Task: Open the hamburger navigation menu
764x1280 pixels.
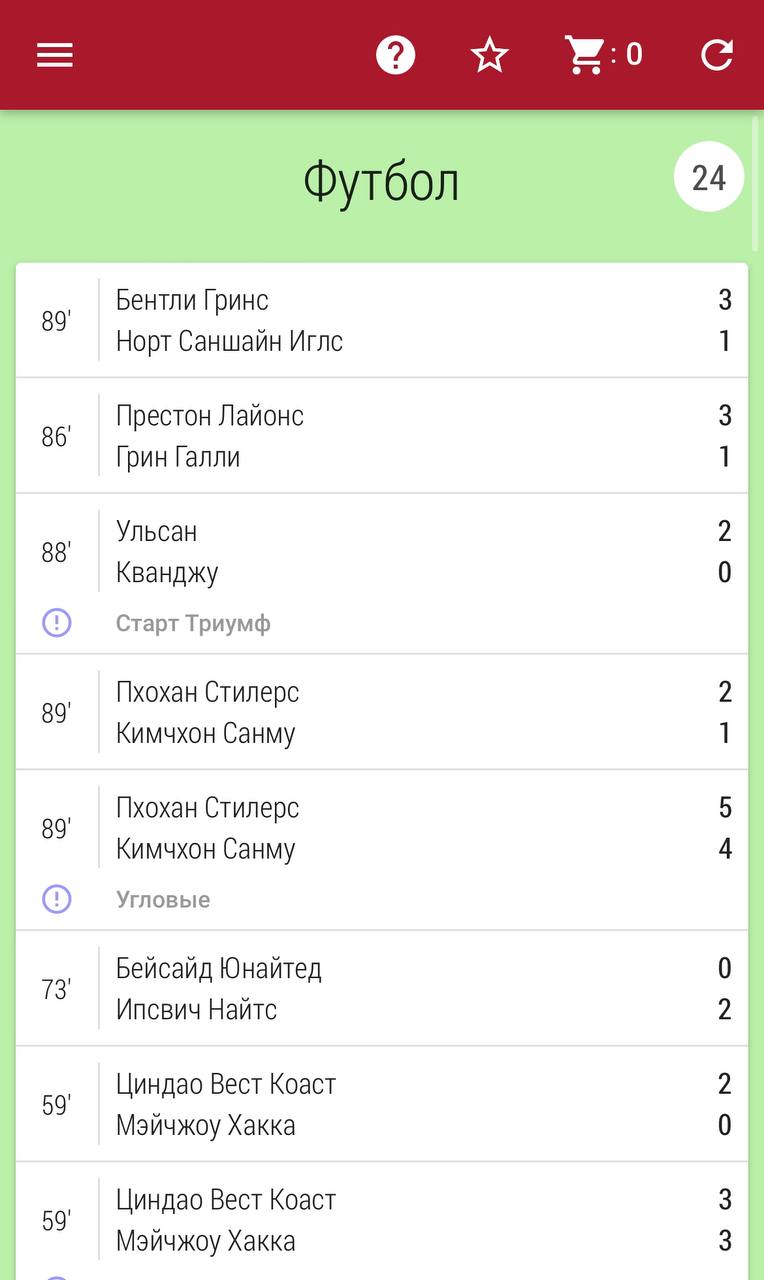Action: [x=55, y=55]
